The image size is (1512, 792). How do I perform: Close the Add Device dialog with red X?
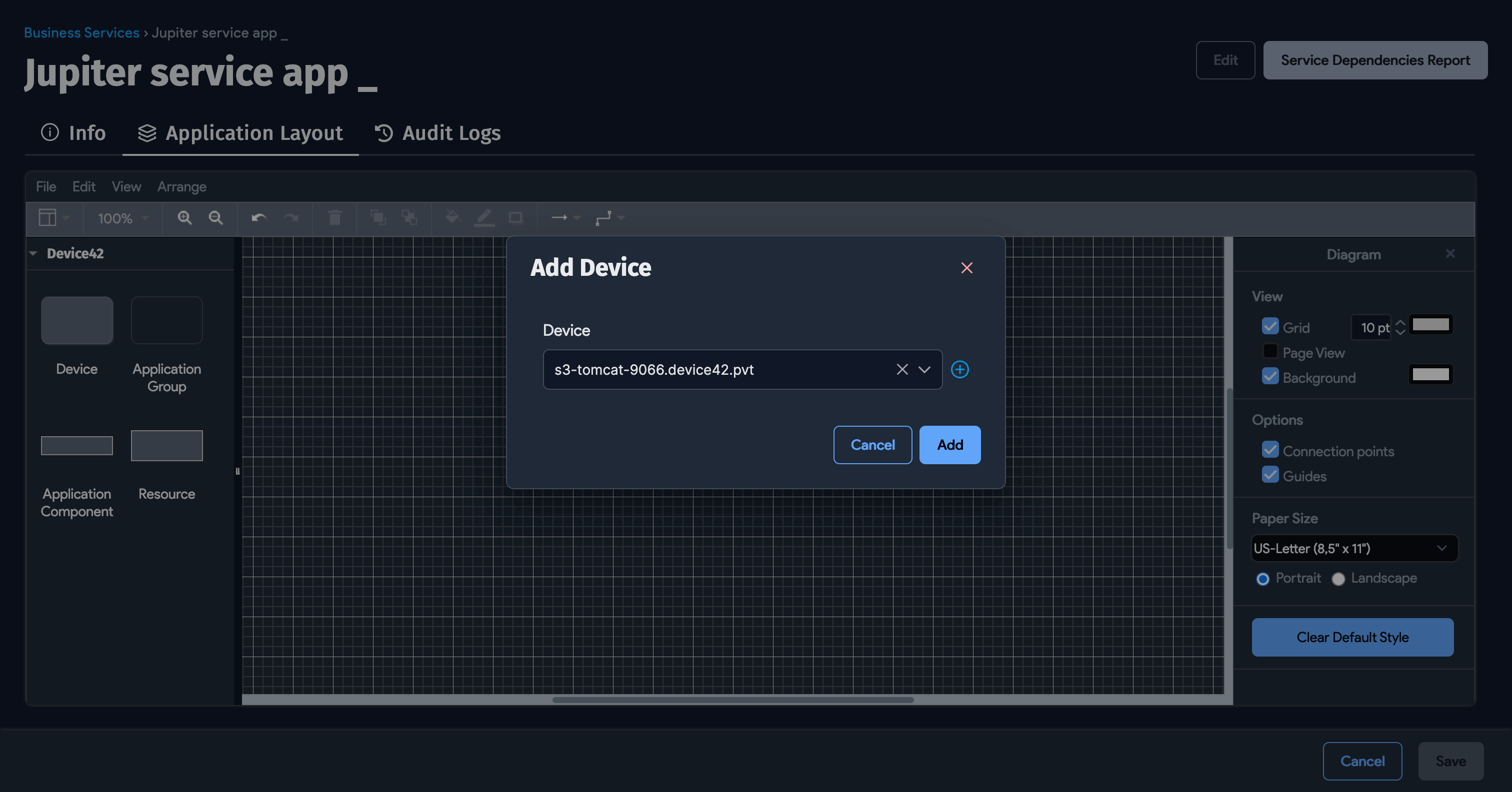(966, 267)
